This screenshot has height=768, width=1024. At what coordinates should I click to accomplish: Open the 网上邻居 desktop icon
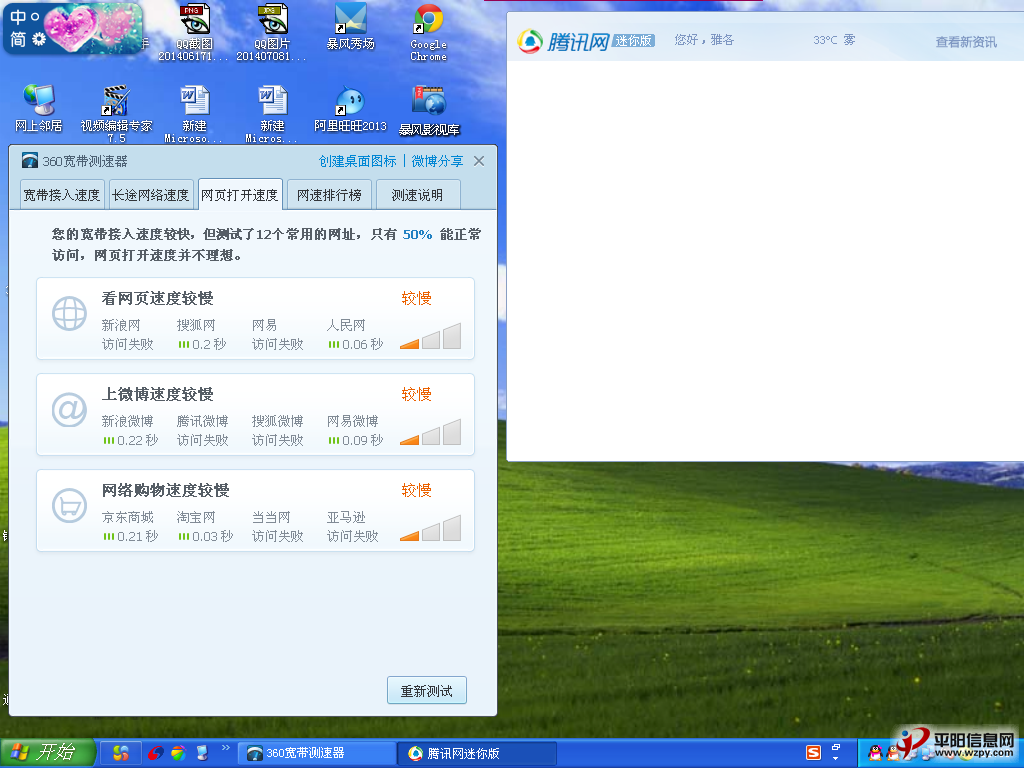point(39,108)
